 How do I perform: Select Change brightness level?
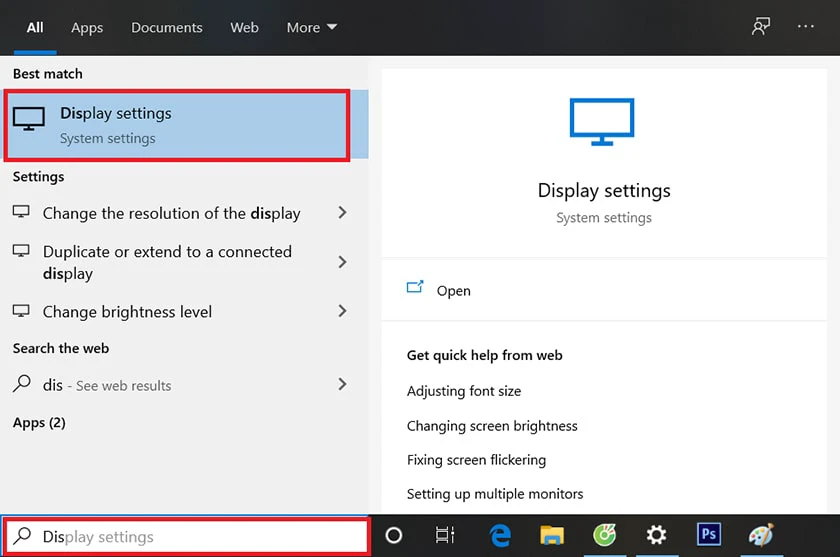127,312
